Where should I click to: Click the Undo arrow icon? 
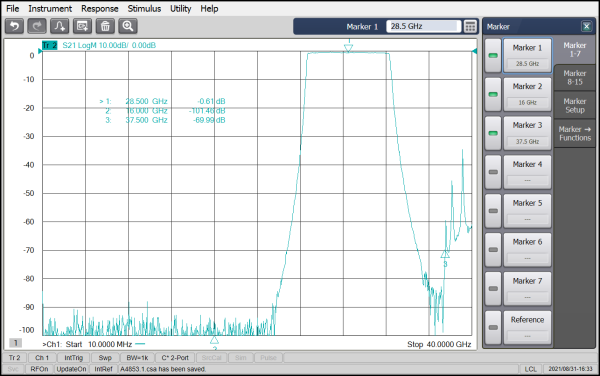pyautogui.click(x=15, y=26)
